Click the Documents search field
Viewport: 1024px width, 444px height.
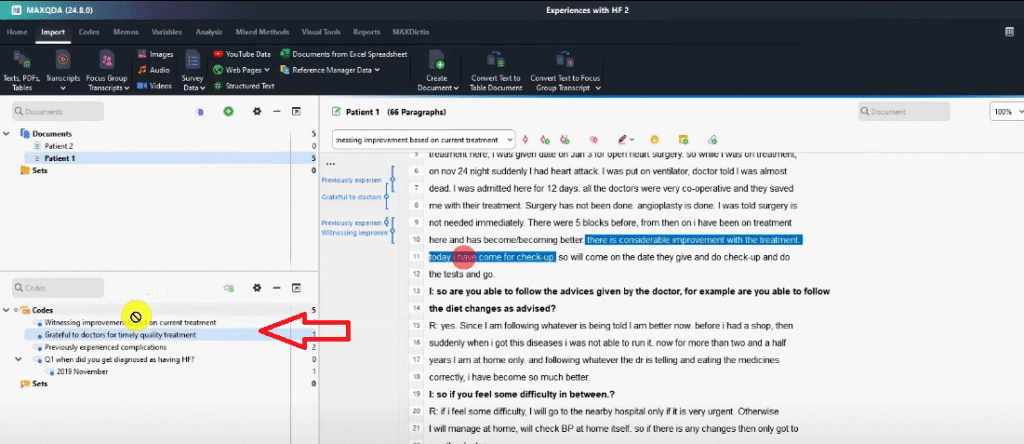pyautogui.click(x=58, y=112)
